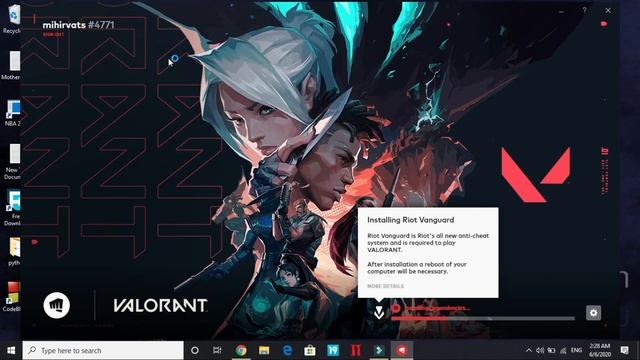Minimize the Riot launcher window
The image size is (640, 360).
(x=562, y=11)
